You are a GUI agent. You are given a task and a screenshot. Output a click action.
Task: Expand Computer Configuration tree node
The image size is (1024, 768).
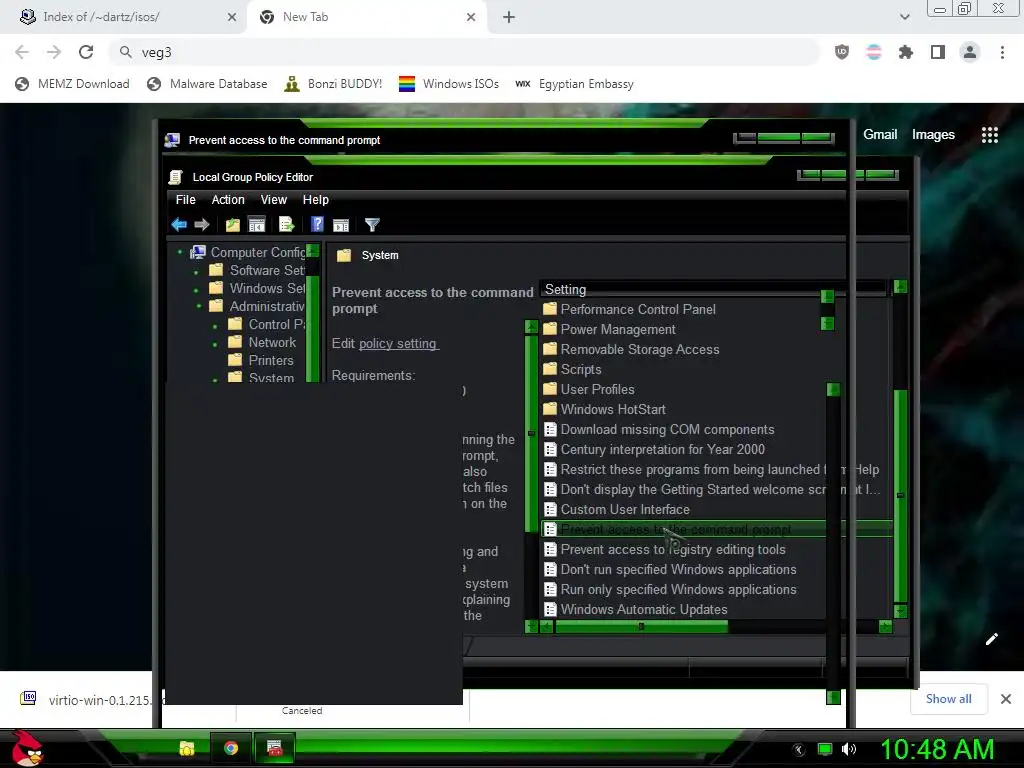180,252
